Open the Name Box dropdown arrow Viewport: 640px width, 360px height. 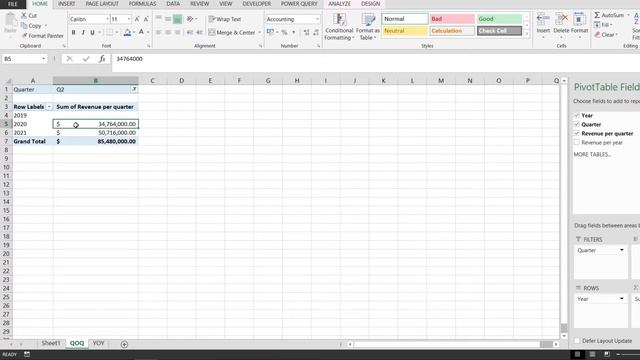pyautogui.click(x=43, y=59)
